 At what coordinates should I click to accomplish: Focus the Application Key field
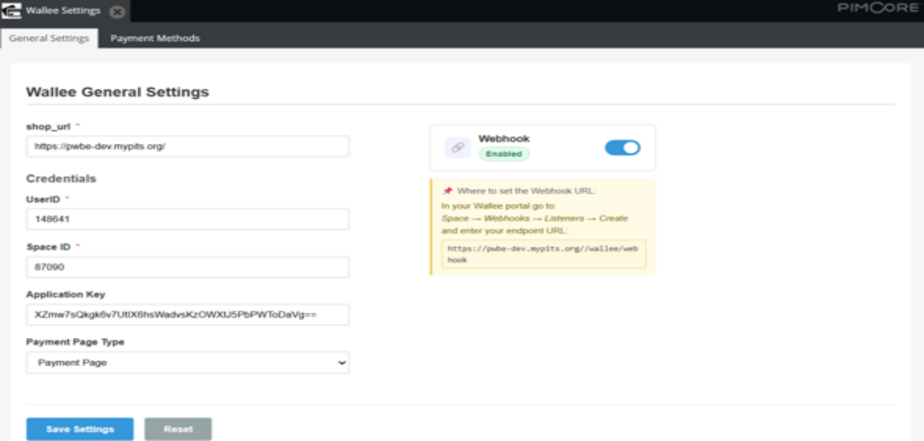tap(188, 315)
